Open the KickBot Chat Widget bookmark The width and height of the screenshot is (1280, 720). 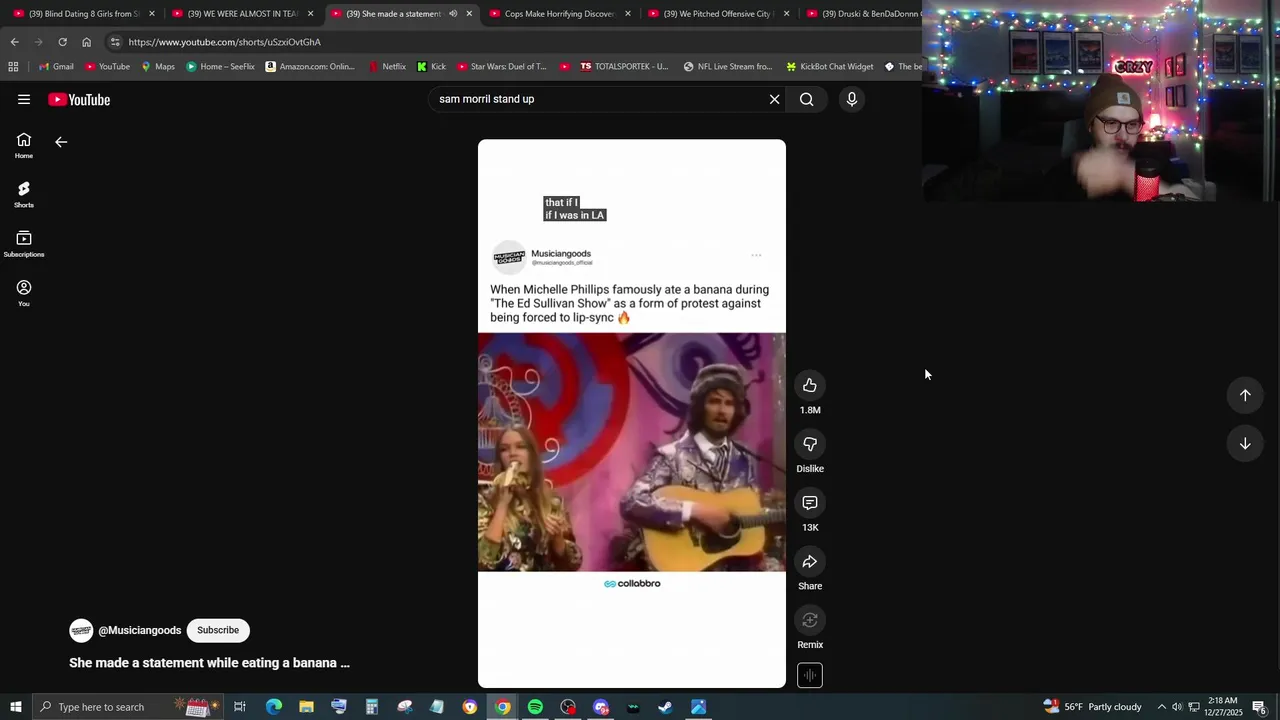[x=829, y=67]
